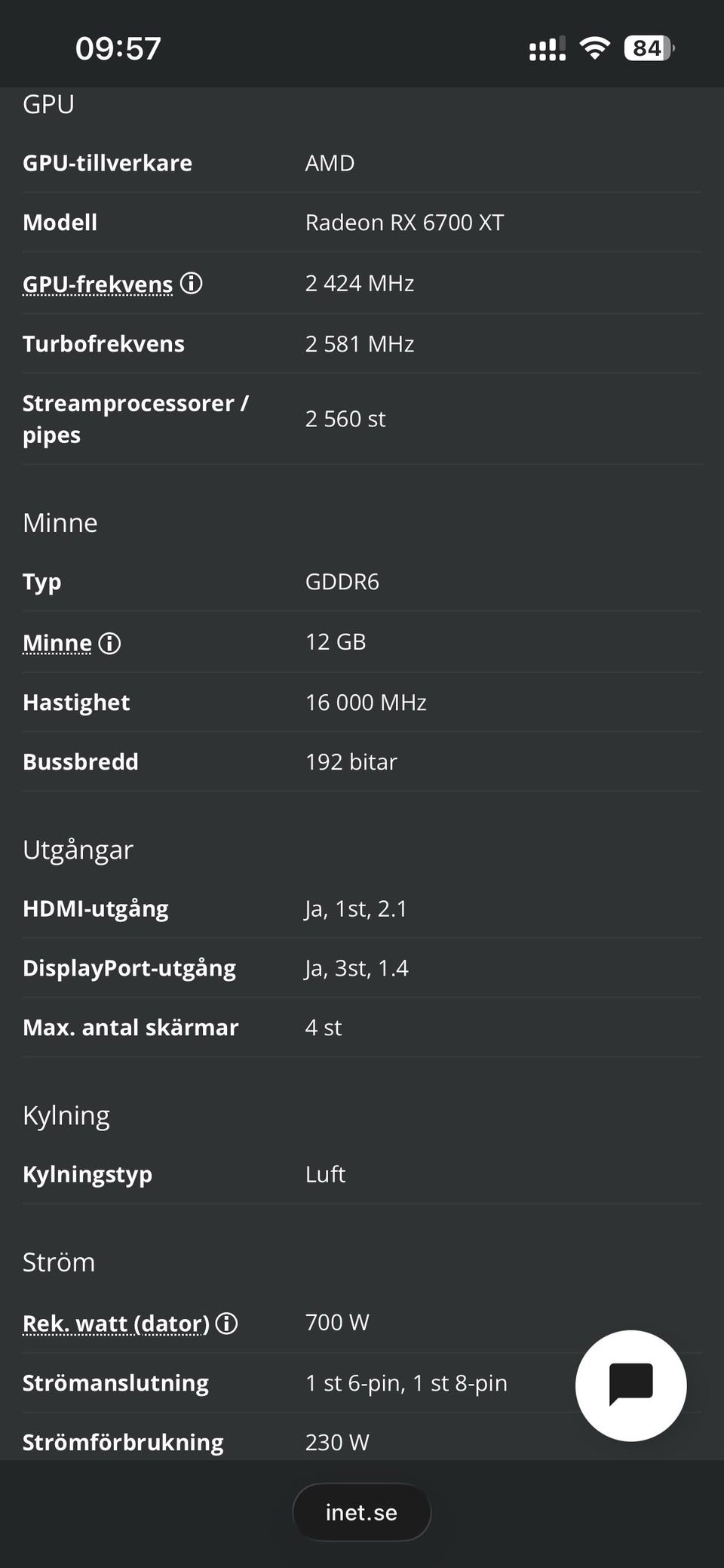This screenshot has width=724, height=1568.
Task: Tap the info icon next to Minne
Action: pos(110,643)
